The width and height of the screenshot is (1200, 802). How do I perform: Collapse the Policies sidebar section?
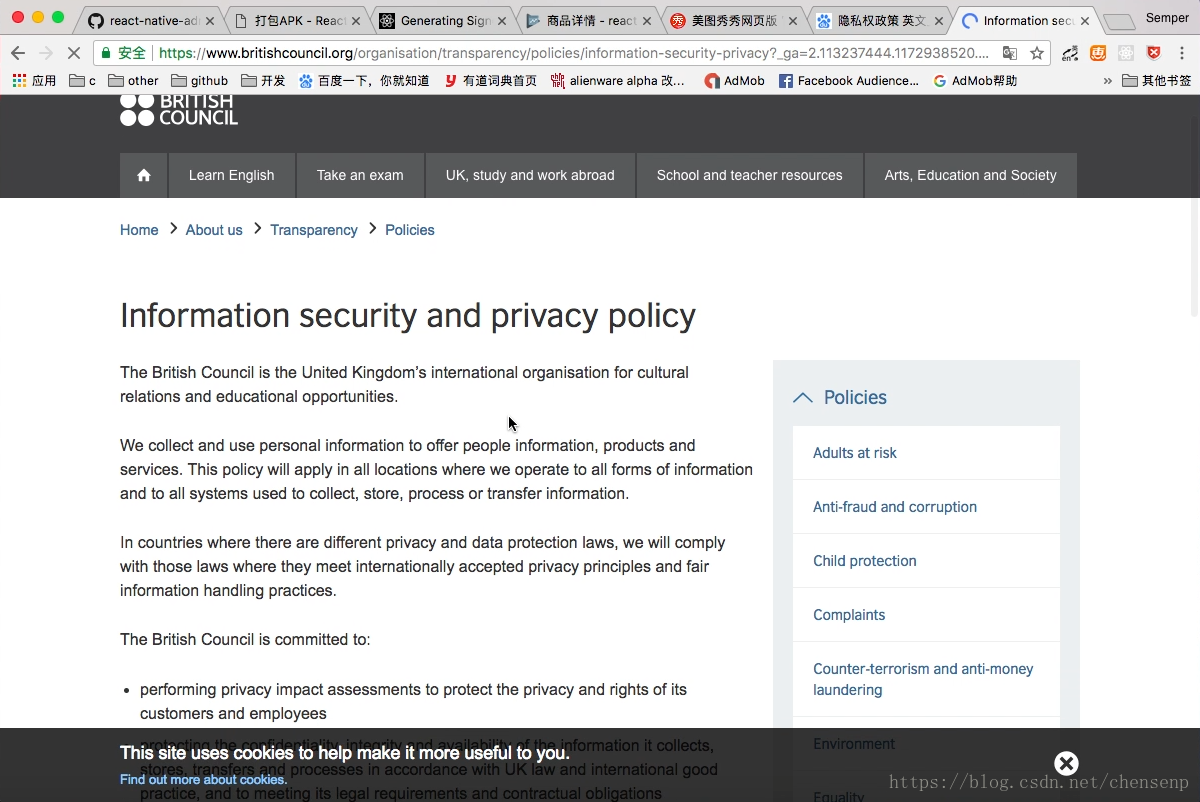click(x=802, y=397)
